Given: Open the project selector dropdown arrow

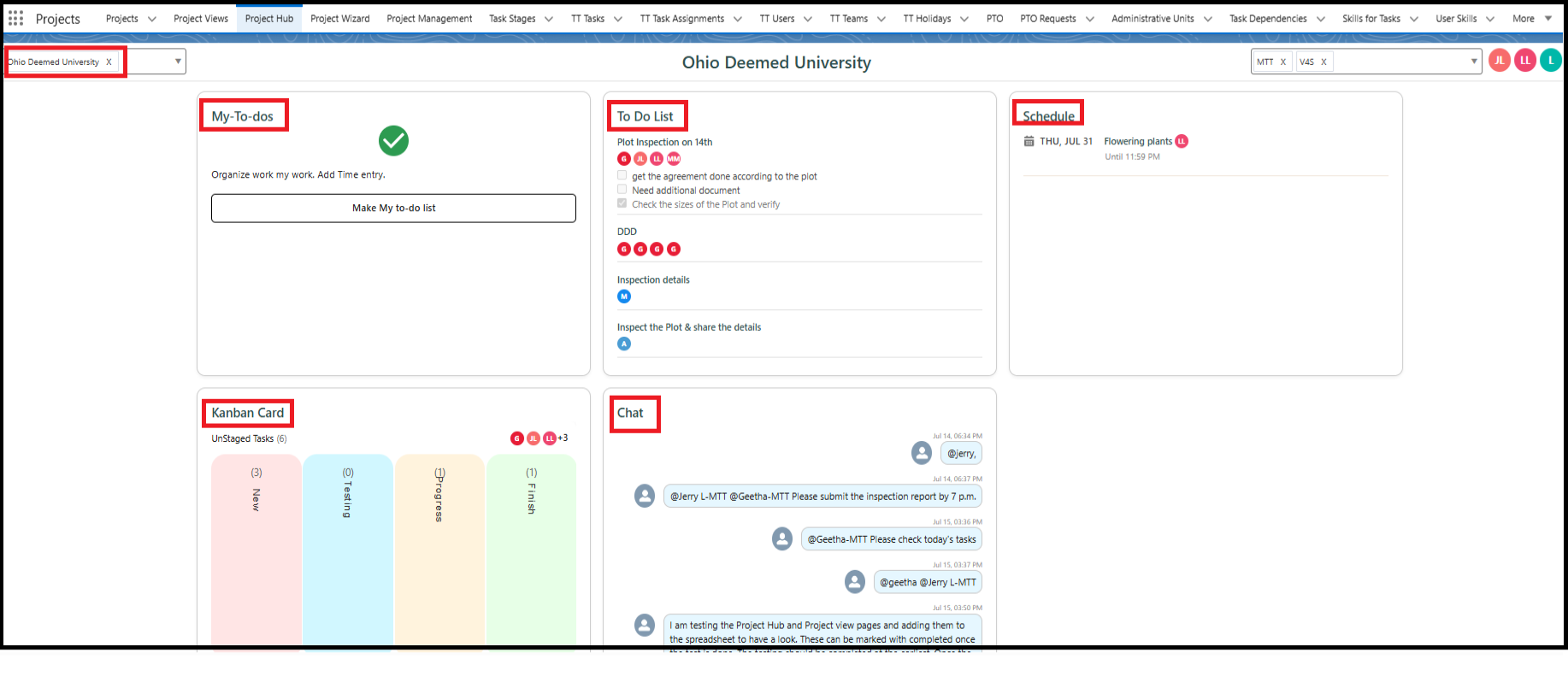Looking at the screenshot, I should pos(178,62).
